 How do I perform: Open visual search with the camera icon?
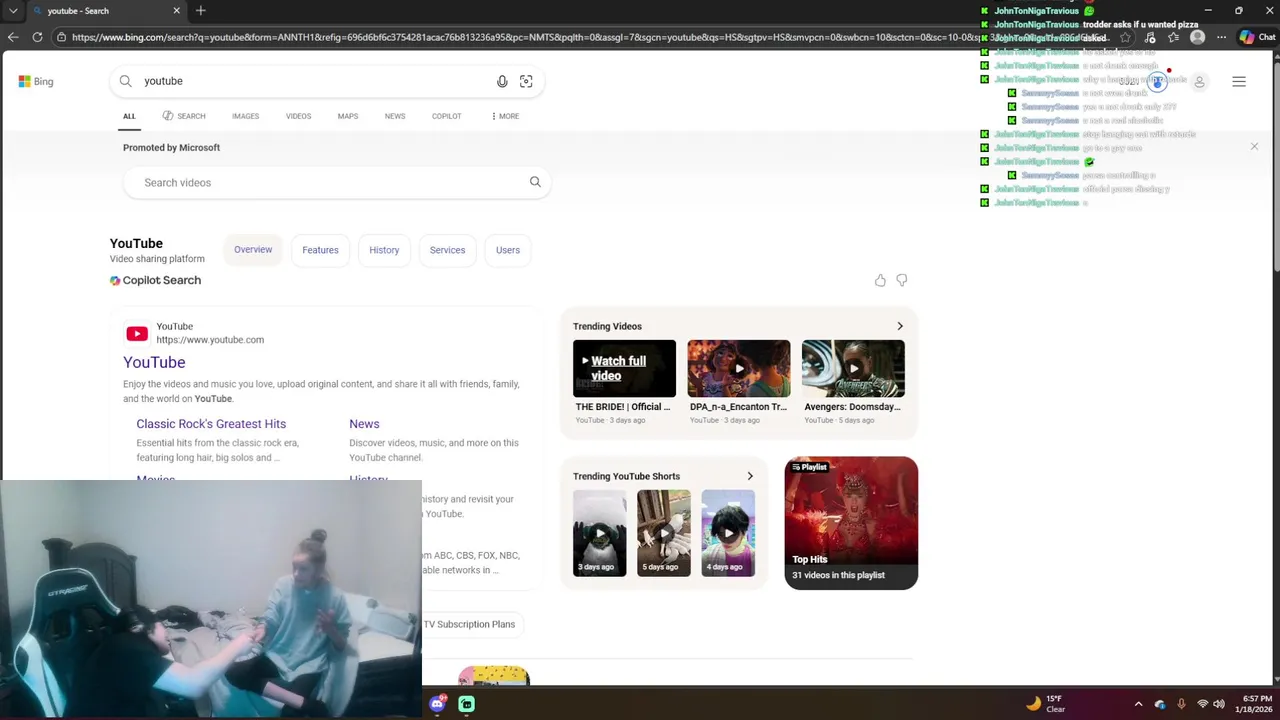[526, 81]
